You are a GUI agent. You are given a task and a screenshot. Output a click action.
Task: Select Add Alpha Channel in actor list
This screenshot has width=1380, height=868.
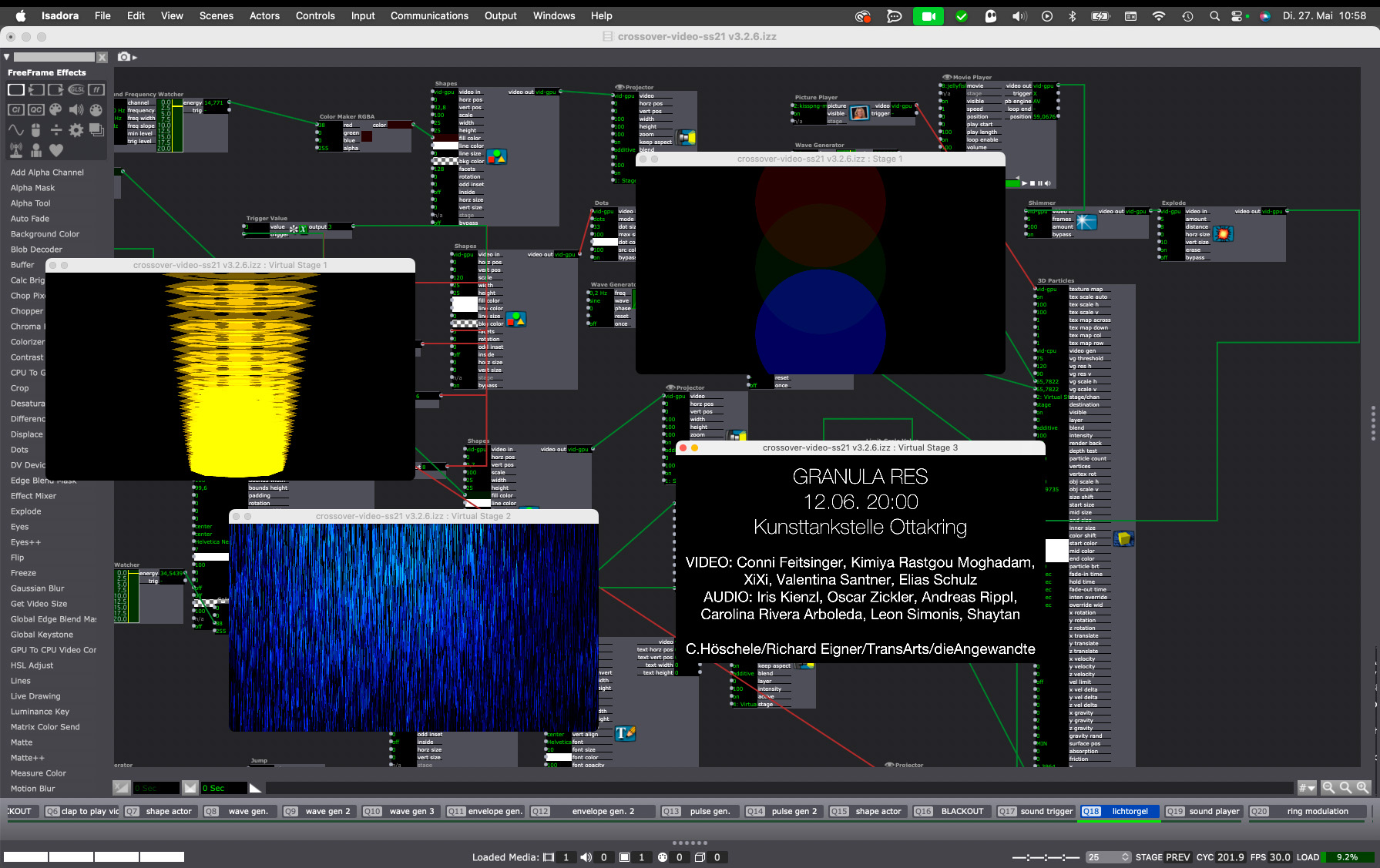click(x=47, y=173)
